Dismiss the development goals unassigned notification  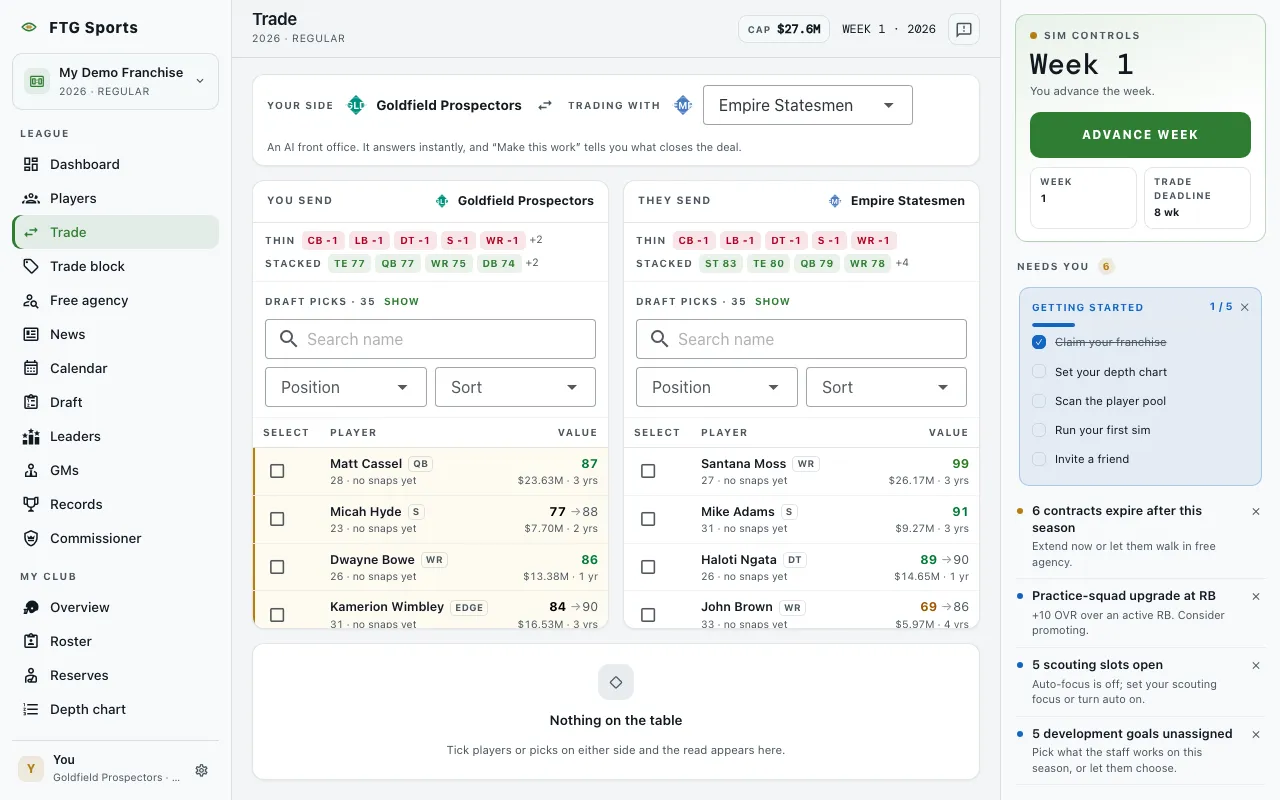pos(1256,734)
